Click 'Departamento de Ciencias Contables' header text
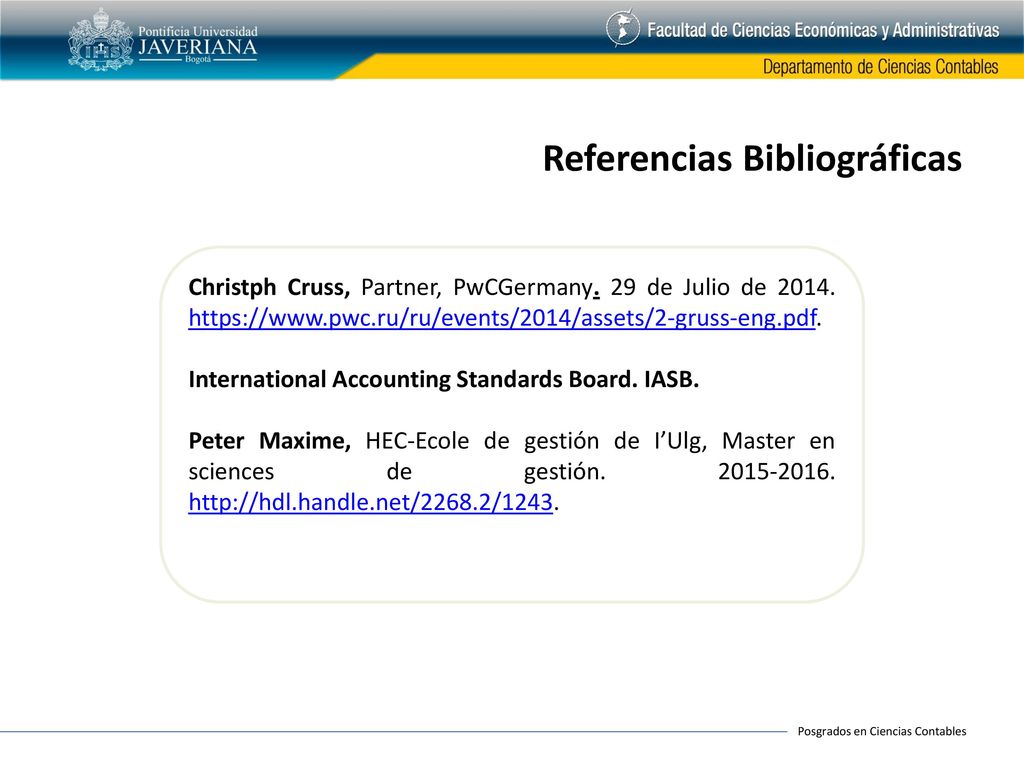1024x768 pixels. point(880,67)
